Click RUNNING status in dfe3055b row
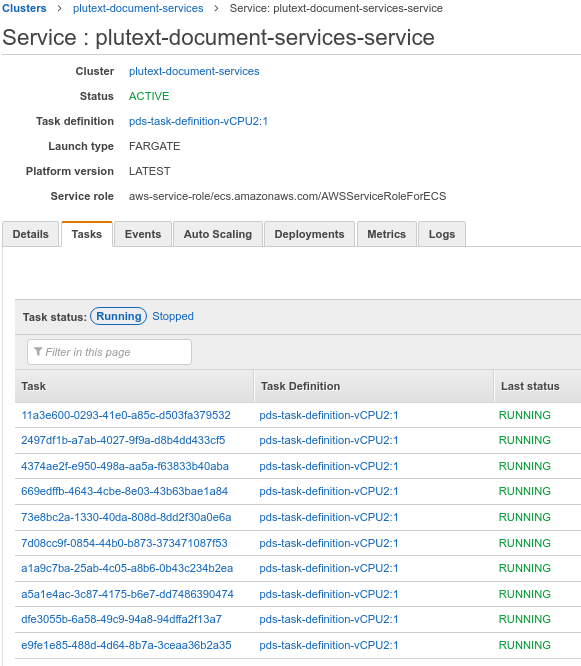This screenshot has width=581, height=666. point(525,619)
